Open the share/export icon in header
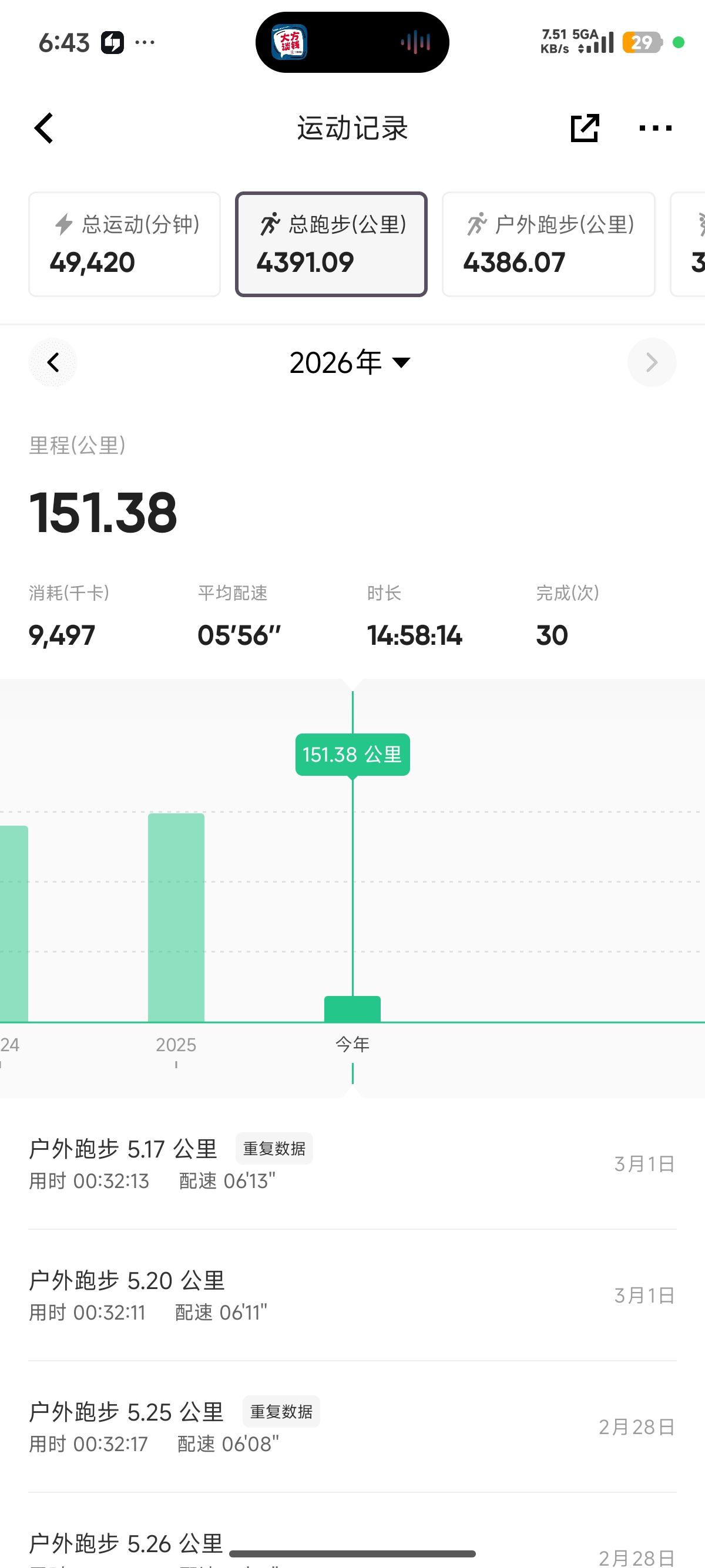Image resolution: width=705 pixels, height=1568 pixels. pos(585,128)
